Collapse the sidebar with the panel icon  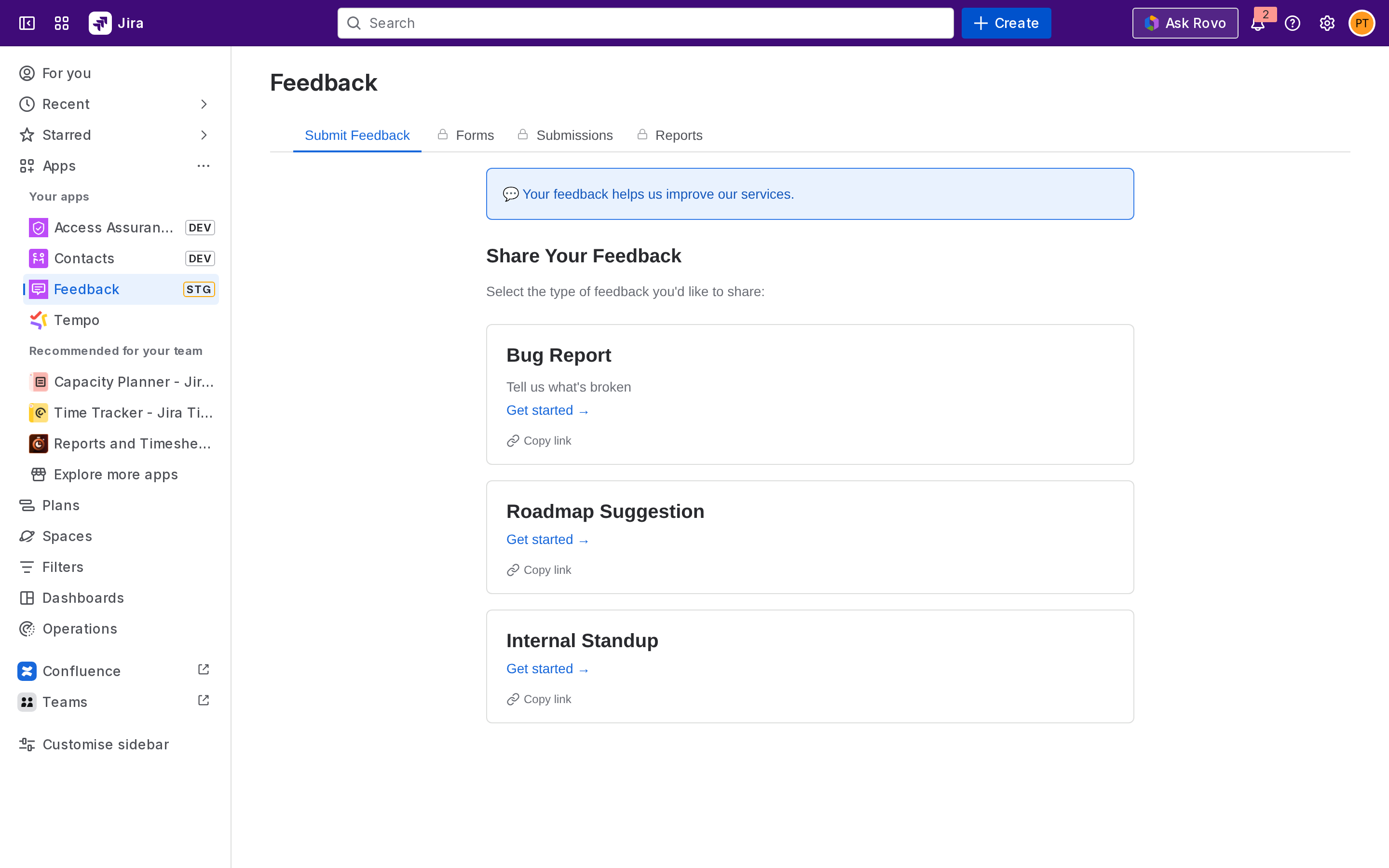click(x=27, y=23)
